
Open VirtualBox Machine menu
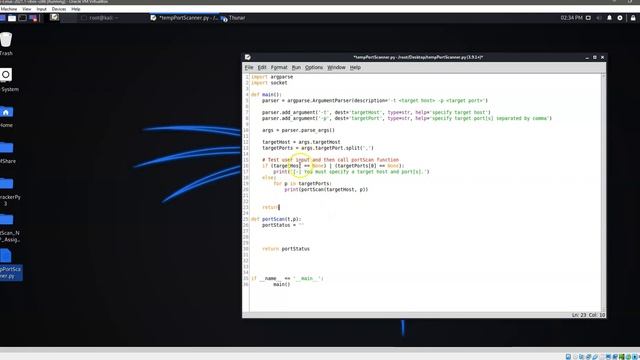pos(9,9)
